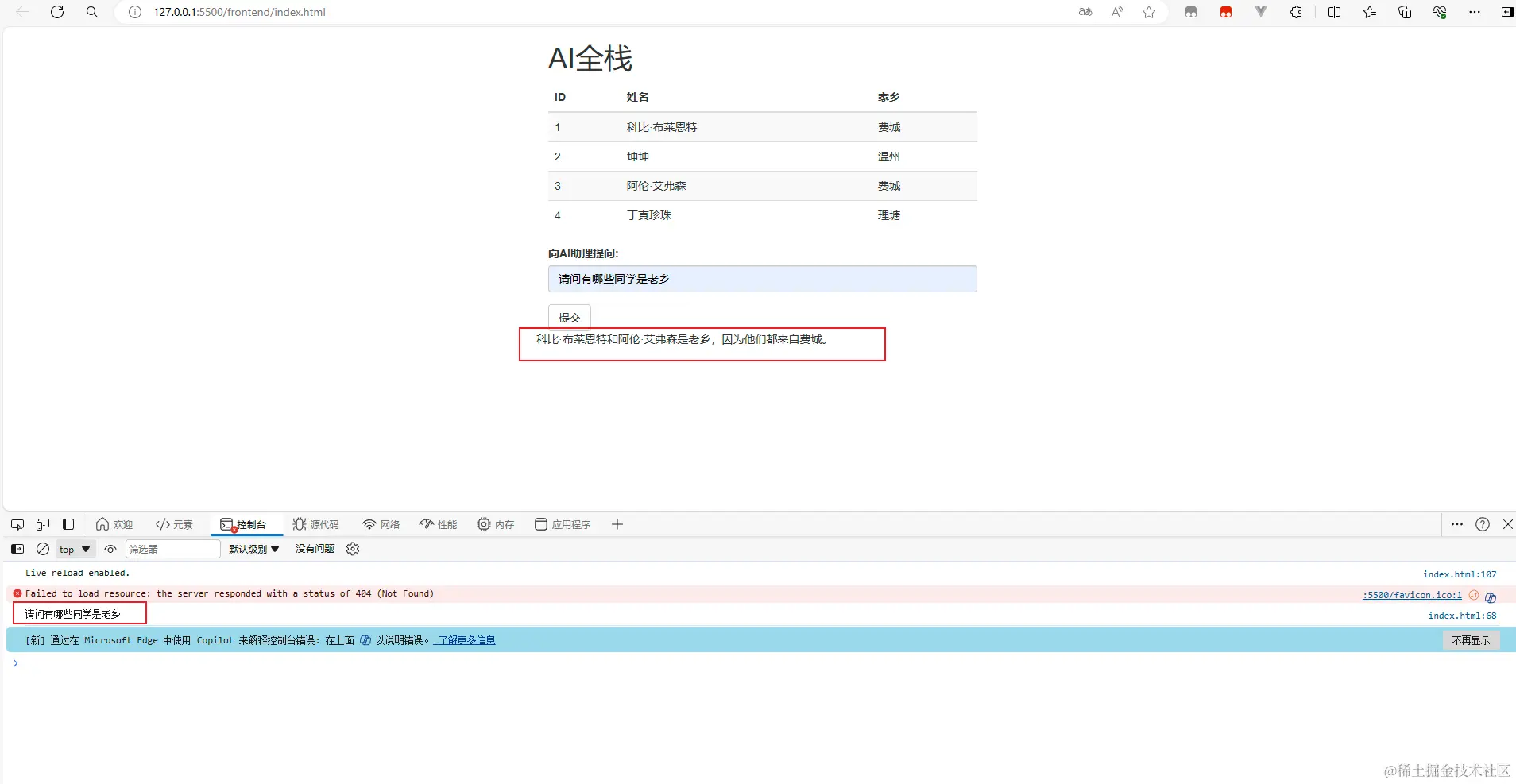Focus the AI assistant question input field
Screen dimensions: 1516x784
point(762,279)
